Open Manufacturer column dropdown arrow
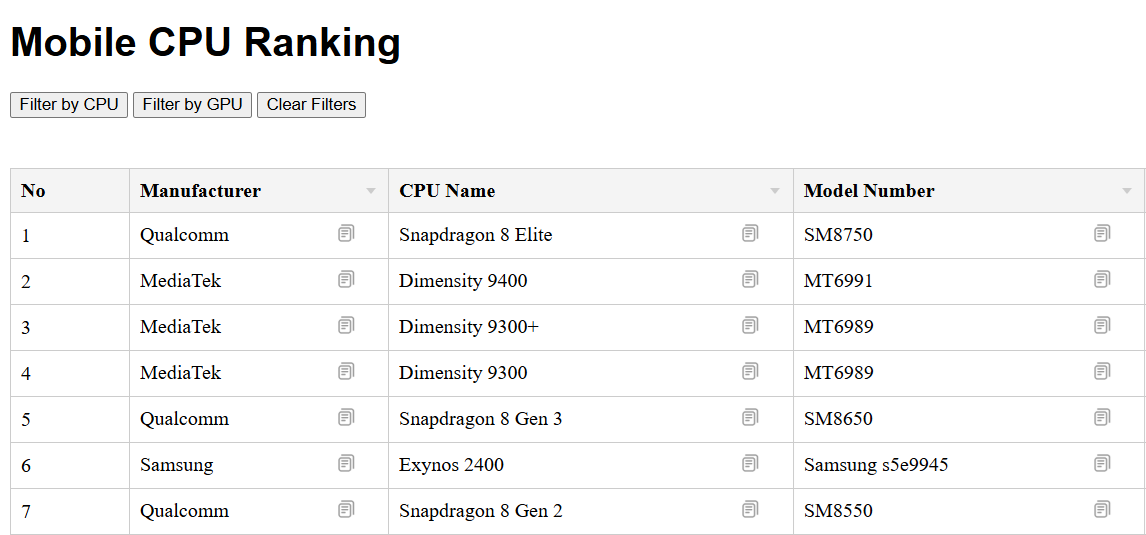Image resolution: width=1146 pixels, height=535 pixels. [x=371, y=191]
